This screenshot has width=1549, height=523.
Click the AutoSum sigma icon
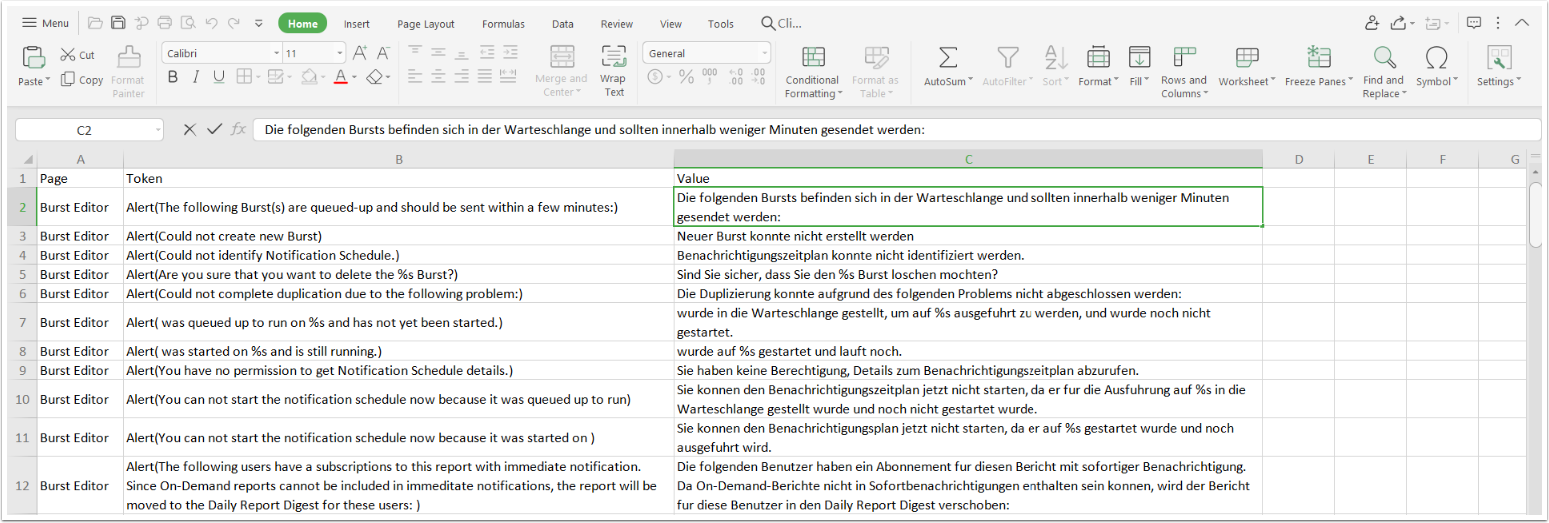click(947, 57)
